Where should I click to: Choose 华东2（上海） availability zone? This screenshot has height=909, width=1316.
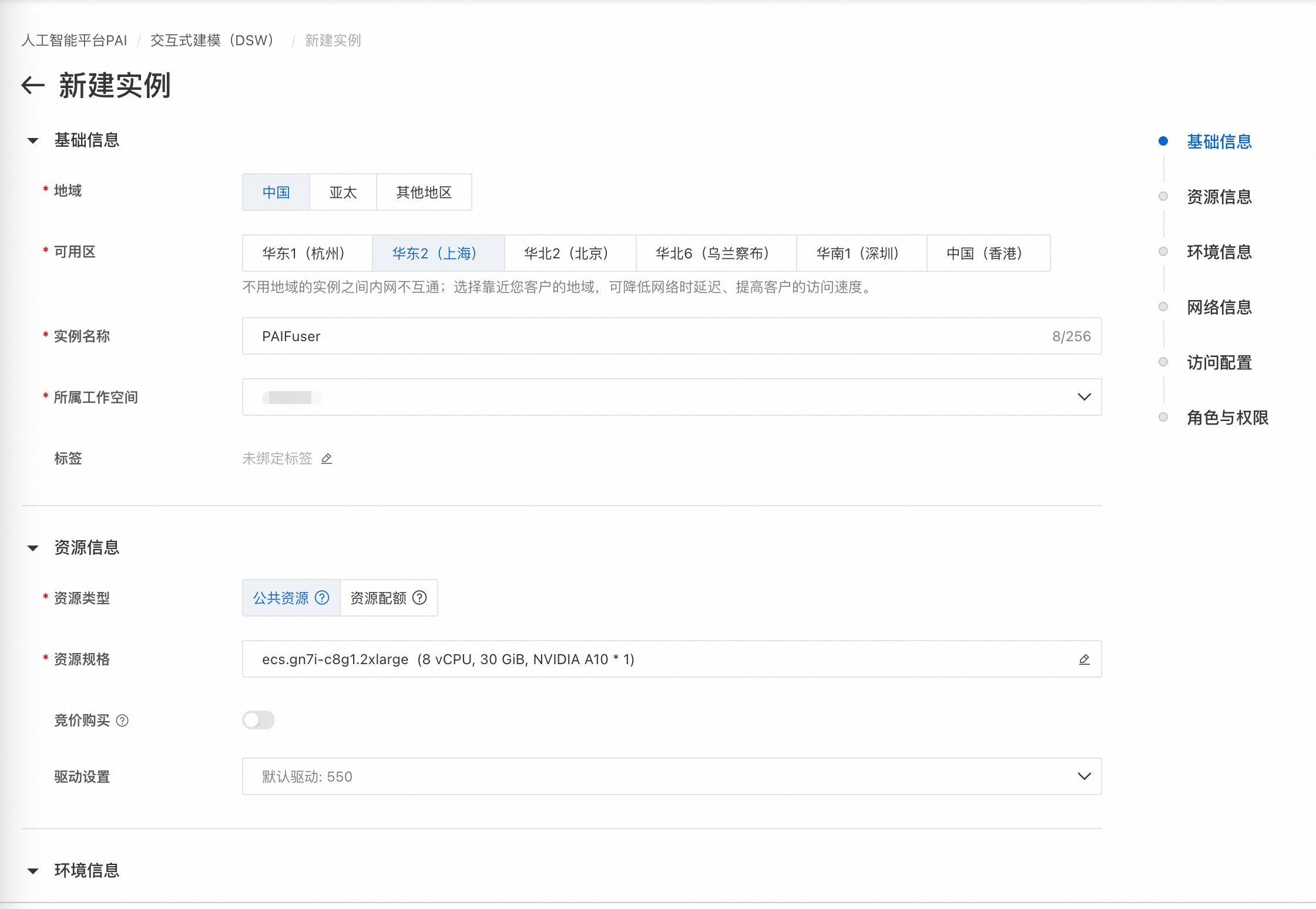pos(438,253)
